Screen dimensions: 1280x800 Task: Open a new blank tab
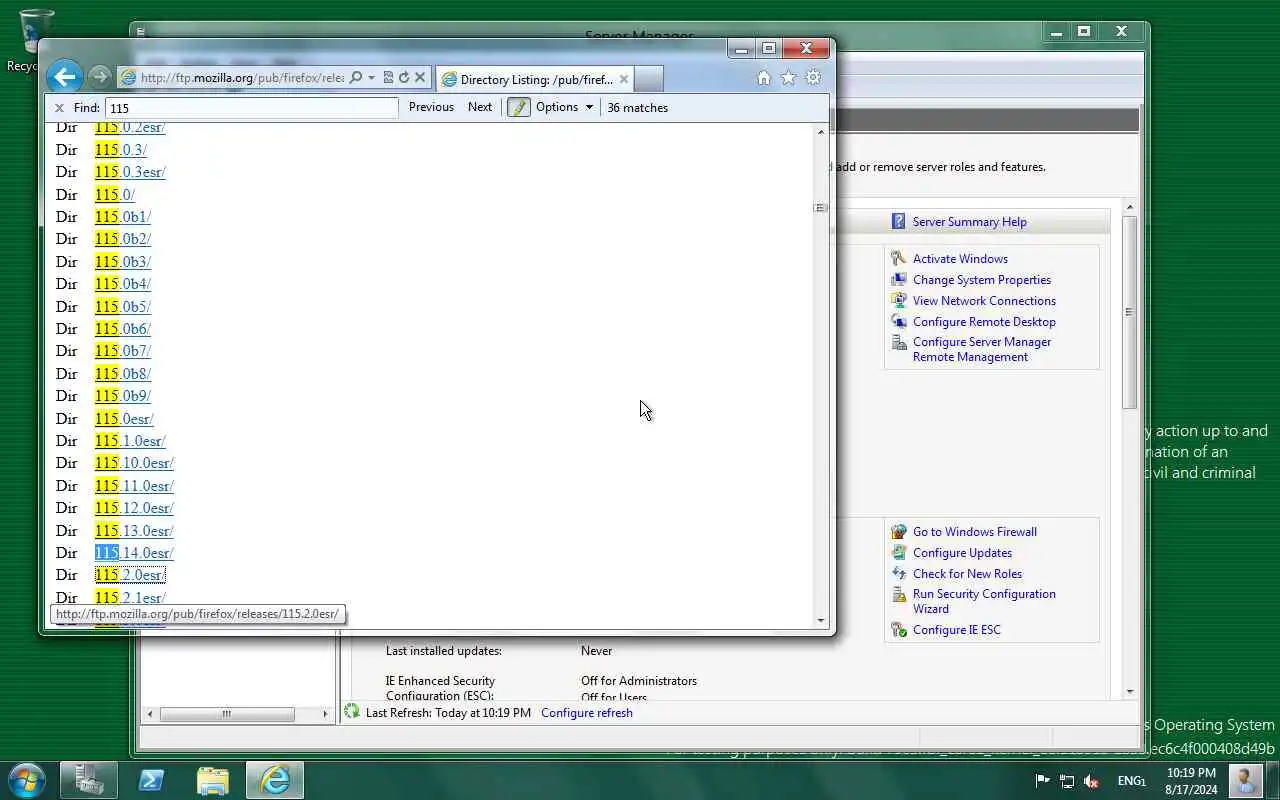pyautogui.click(x=649, y=79)
